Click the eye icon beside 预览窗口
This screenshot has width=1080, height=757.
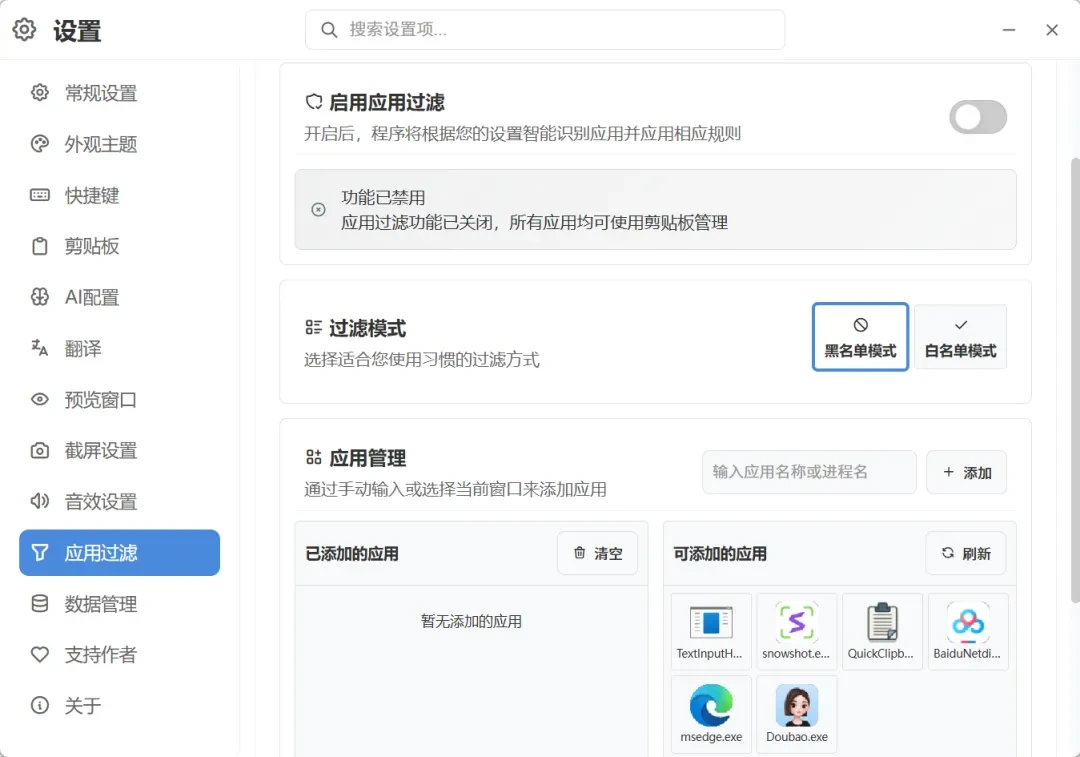40,399
